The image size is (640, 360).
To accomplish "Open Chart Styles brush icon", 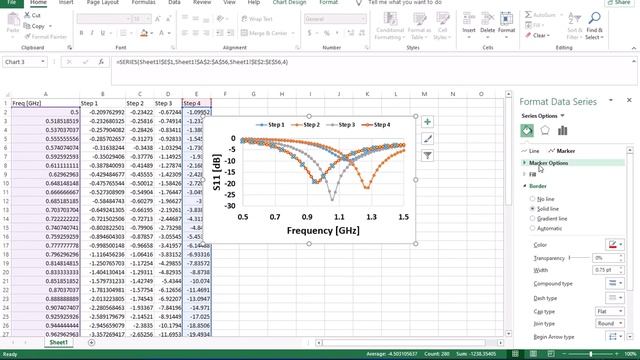I will pyautogui.click(x=427, y=139).
